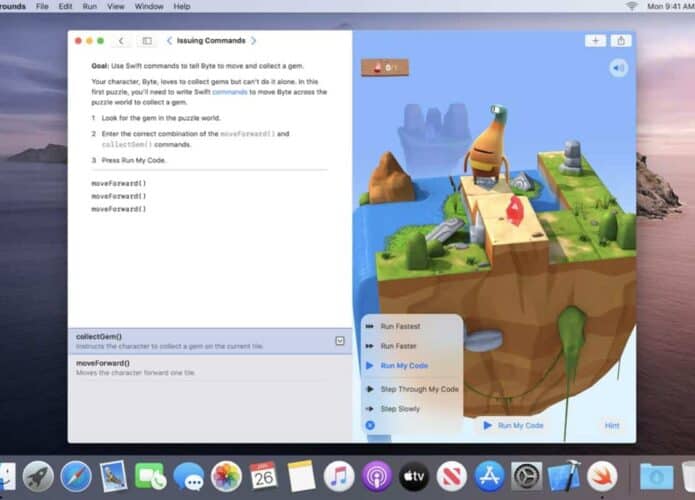Open FaceTime from the dock
The height and width of the screenshot is (500, 695).
click(x=151, y=477)
